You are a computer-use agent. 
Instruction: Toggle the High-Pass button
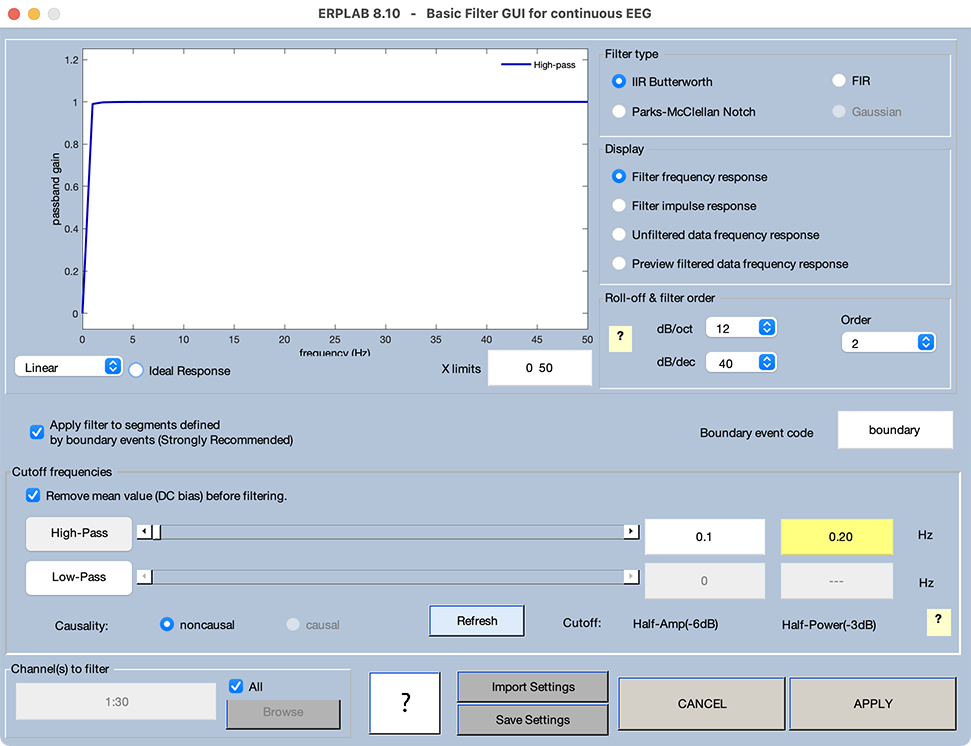[x=79, y=534]
